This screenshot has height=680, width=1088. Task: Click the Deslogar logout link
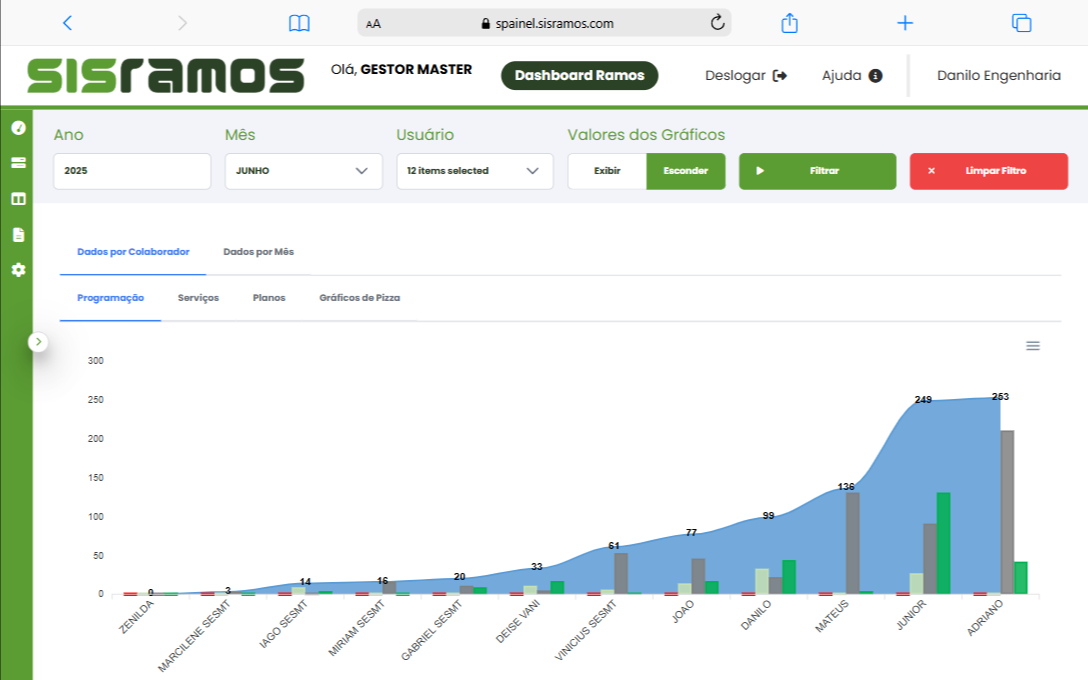click(746, 76)
